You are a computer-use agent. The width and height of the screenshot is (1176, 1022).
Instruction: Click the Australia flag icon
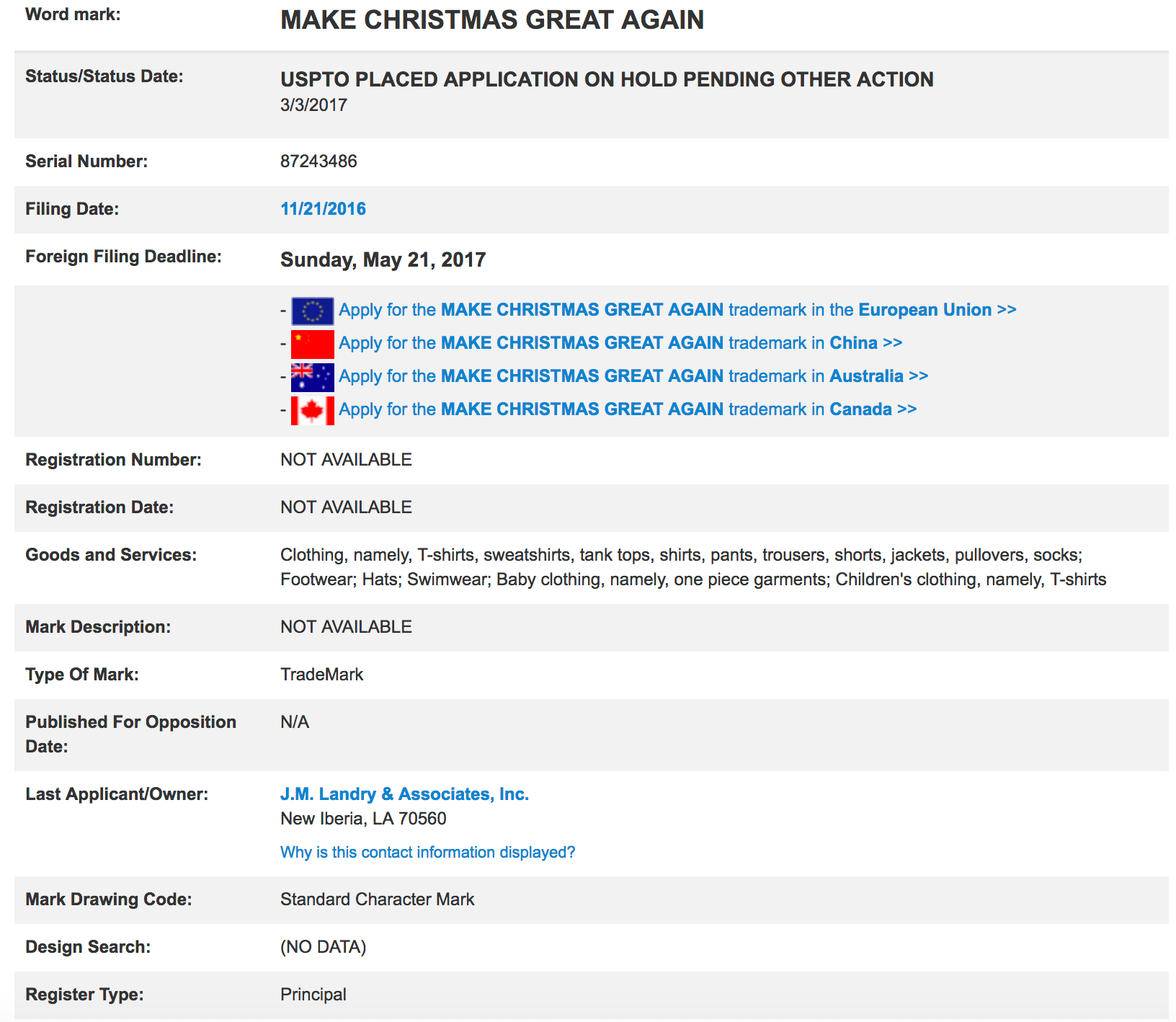click(312, 377)
